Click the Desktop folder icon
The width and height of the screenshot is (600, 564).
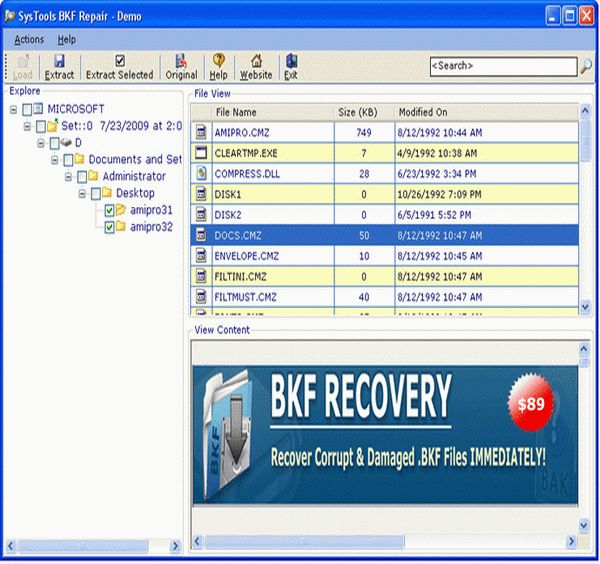pyautogui.click(x=107, y=192)
